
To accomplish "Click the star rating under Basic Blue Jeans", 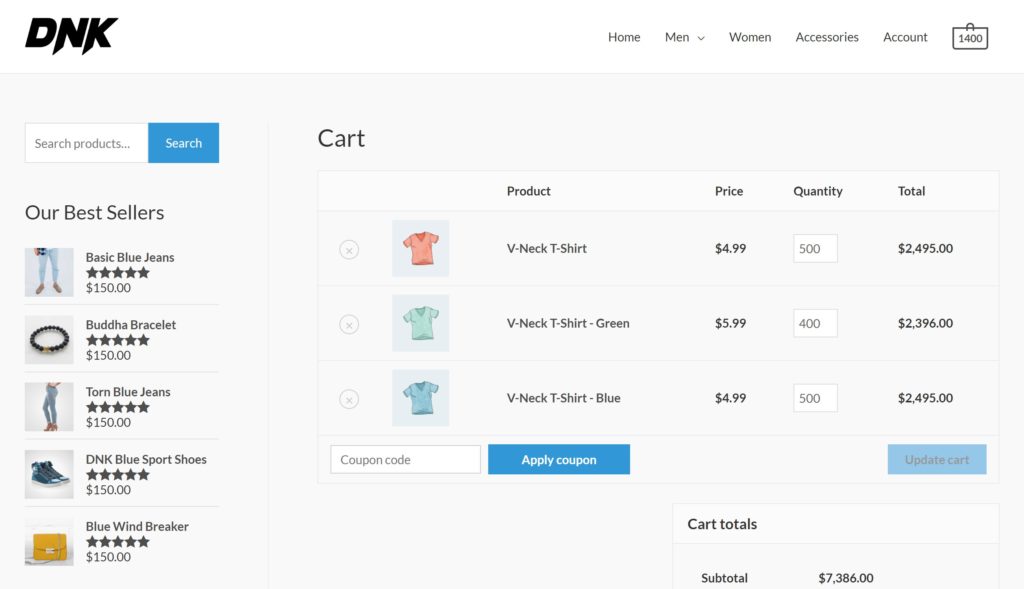I will click(x=118, y=273).
